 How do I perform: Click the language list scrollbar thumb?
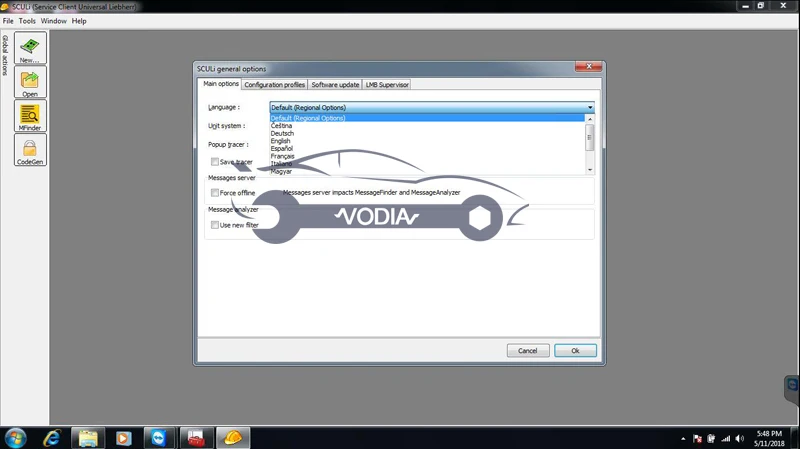[590, 137]
